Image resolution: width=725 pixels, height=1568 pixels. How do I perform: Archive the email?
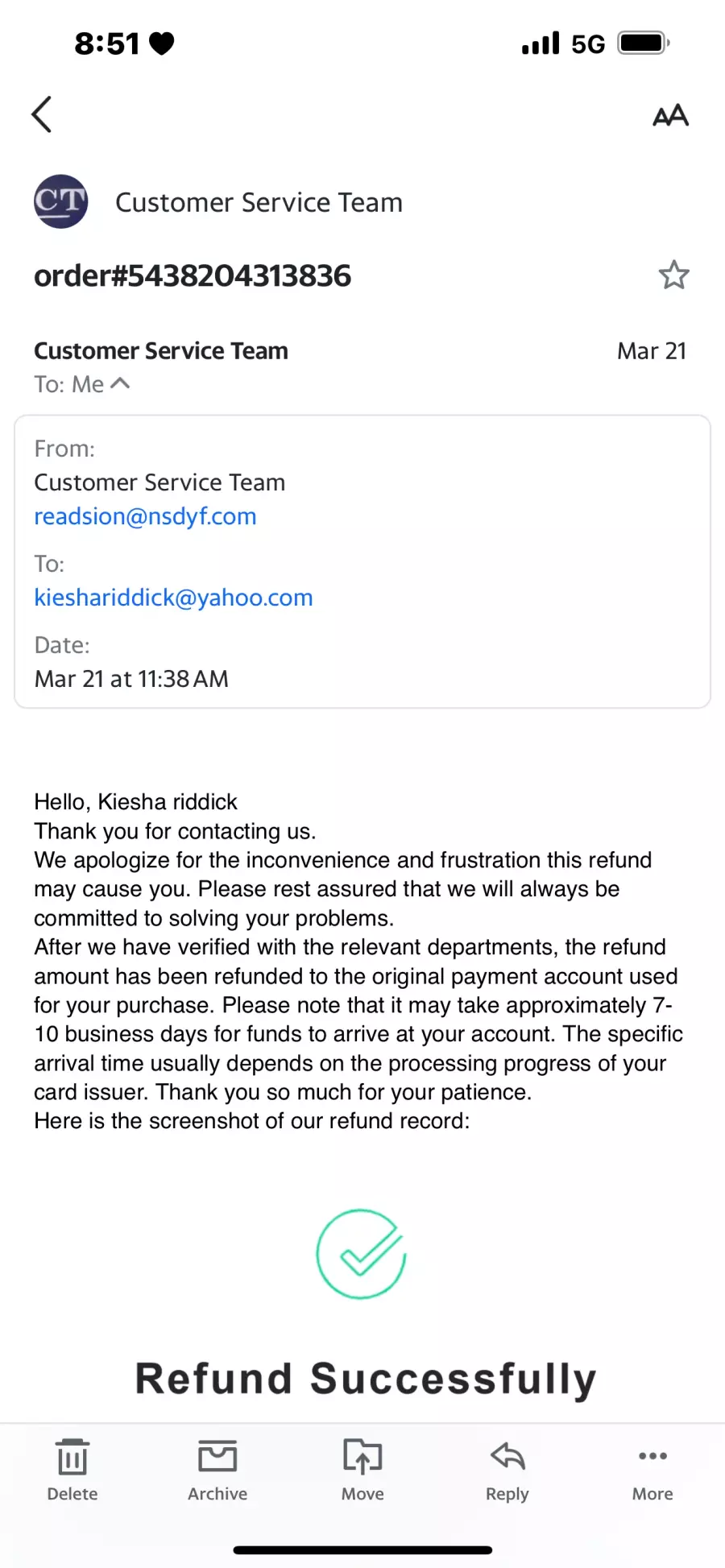tap(217, 1470)
